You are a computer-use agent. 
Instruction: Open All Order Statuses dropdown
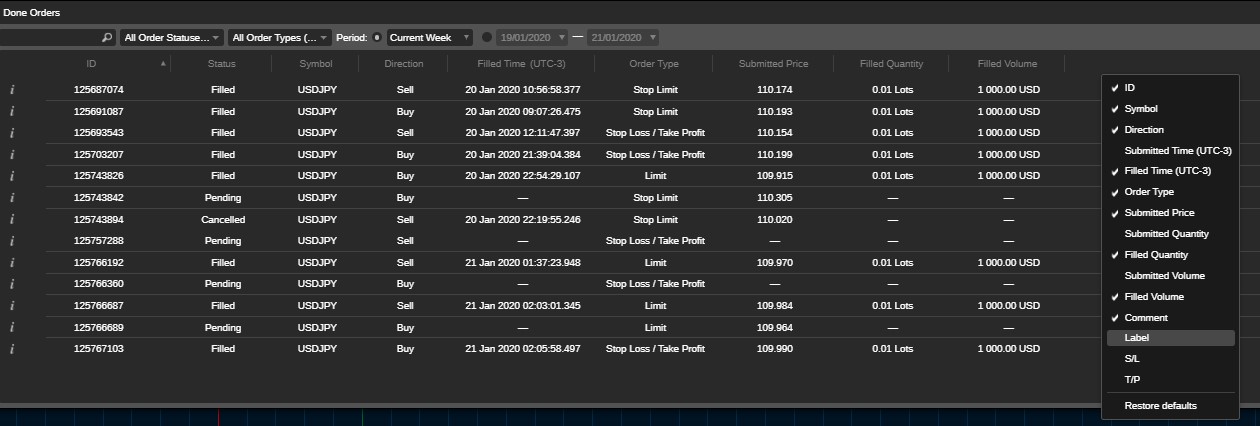(x=172, y=37)
